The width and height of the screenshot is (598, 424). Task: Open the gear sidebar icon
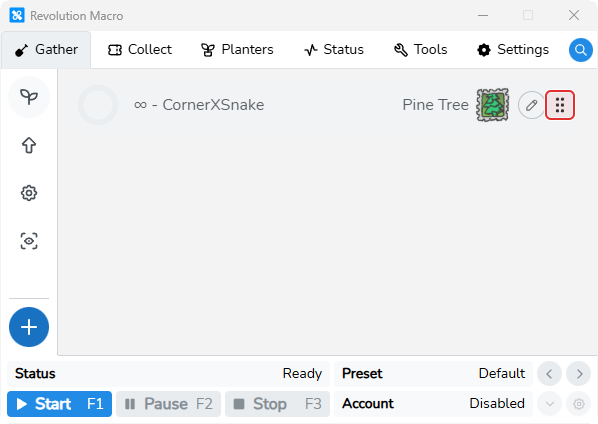[29, 193]
